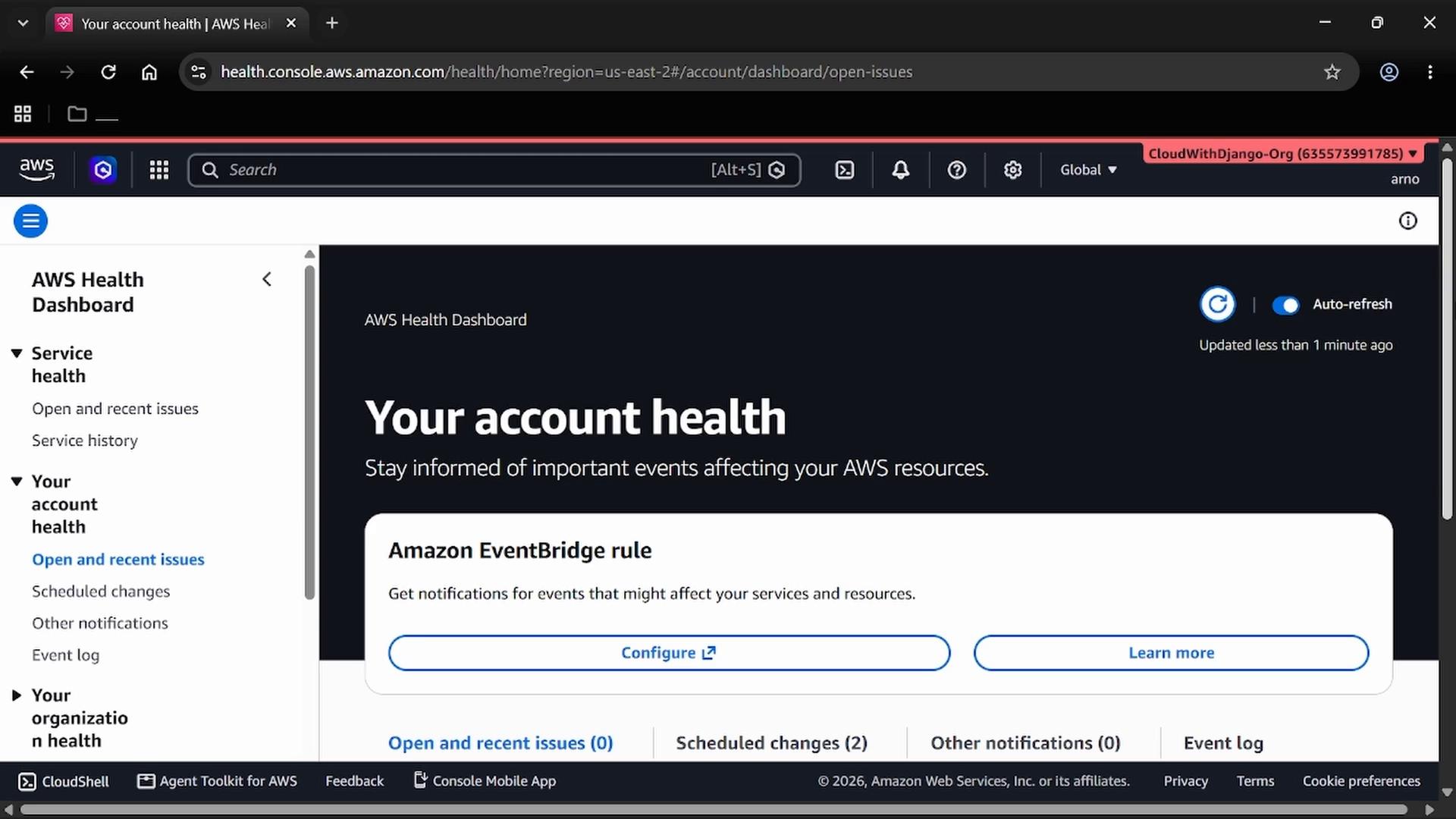Click the AWS logo home icon

(36, 170)
